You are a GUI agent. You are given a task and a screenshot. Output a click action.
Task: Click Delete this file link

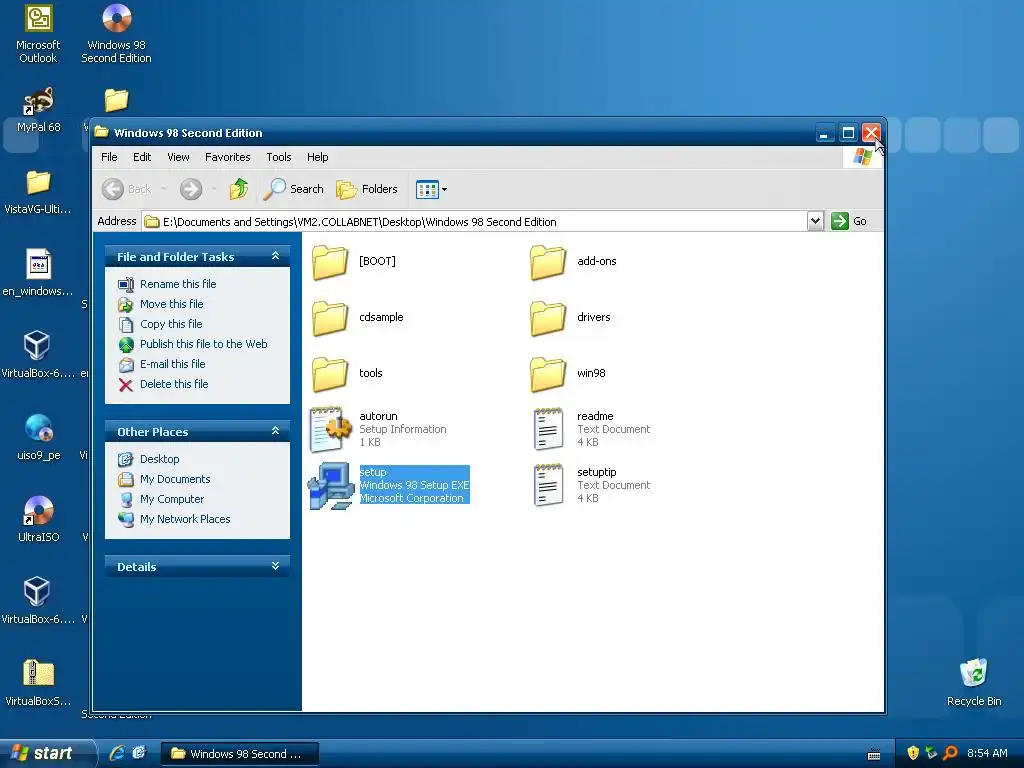coord(174,384)
